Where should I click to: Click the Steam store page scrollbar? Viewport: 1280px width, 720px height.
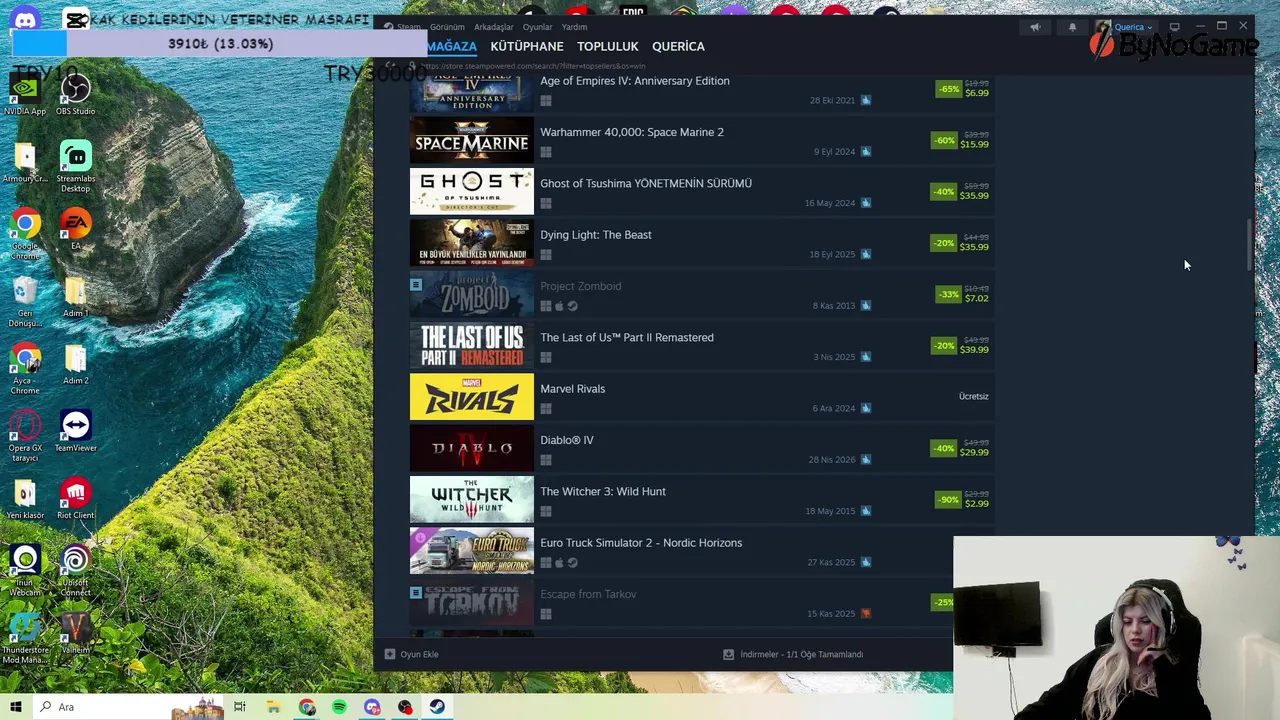[1249, 243]
